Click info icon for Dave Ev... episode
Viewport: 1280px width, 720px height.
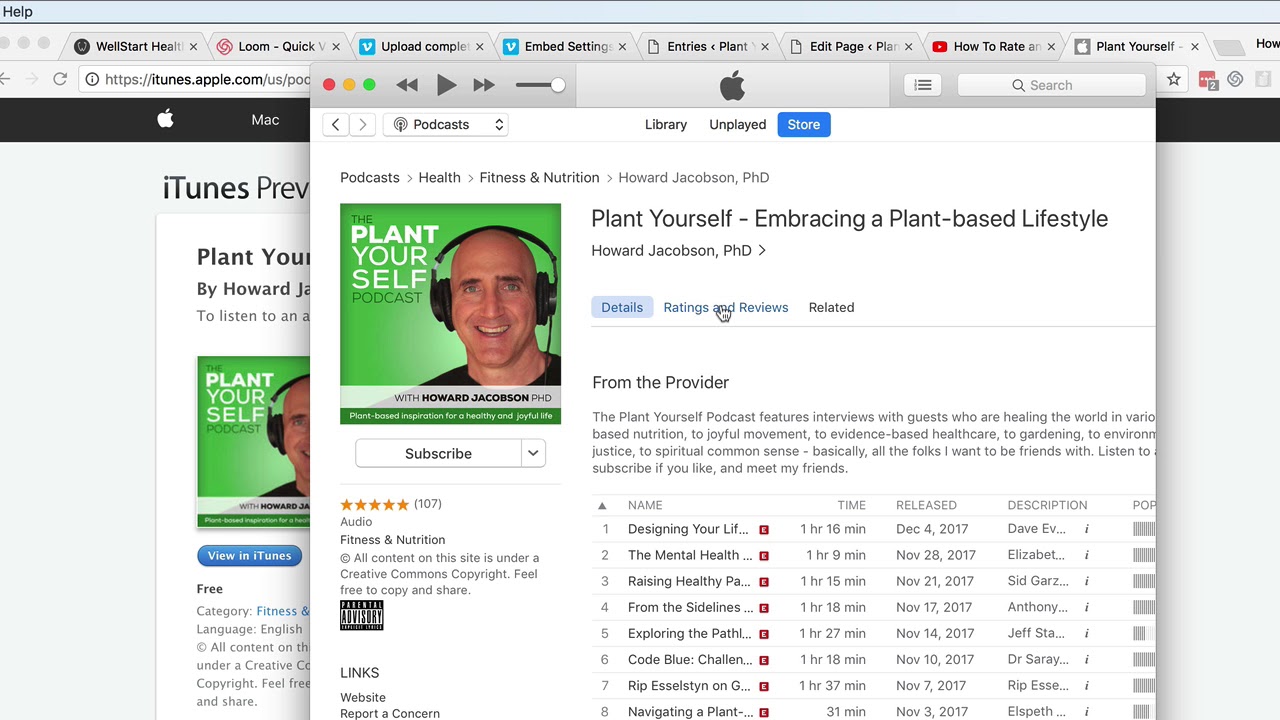1087,529
